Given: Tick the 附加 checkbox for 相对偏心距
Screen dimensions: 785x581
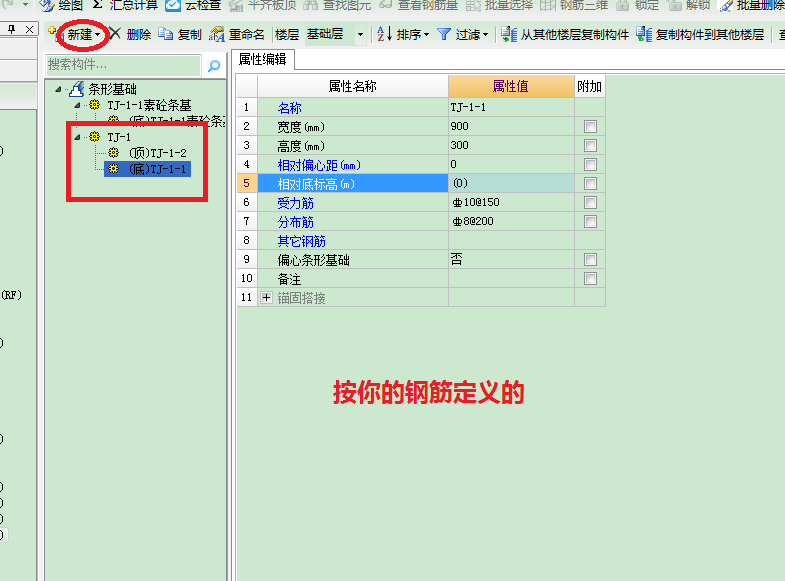Looking at the screenshot, I should point(590,165).
